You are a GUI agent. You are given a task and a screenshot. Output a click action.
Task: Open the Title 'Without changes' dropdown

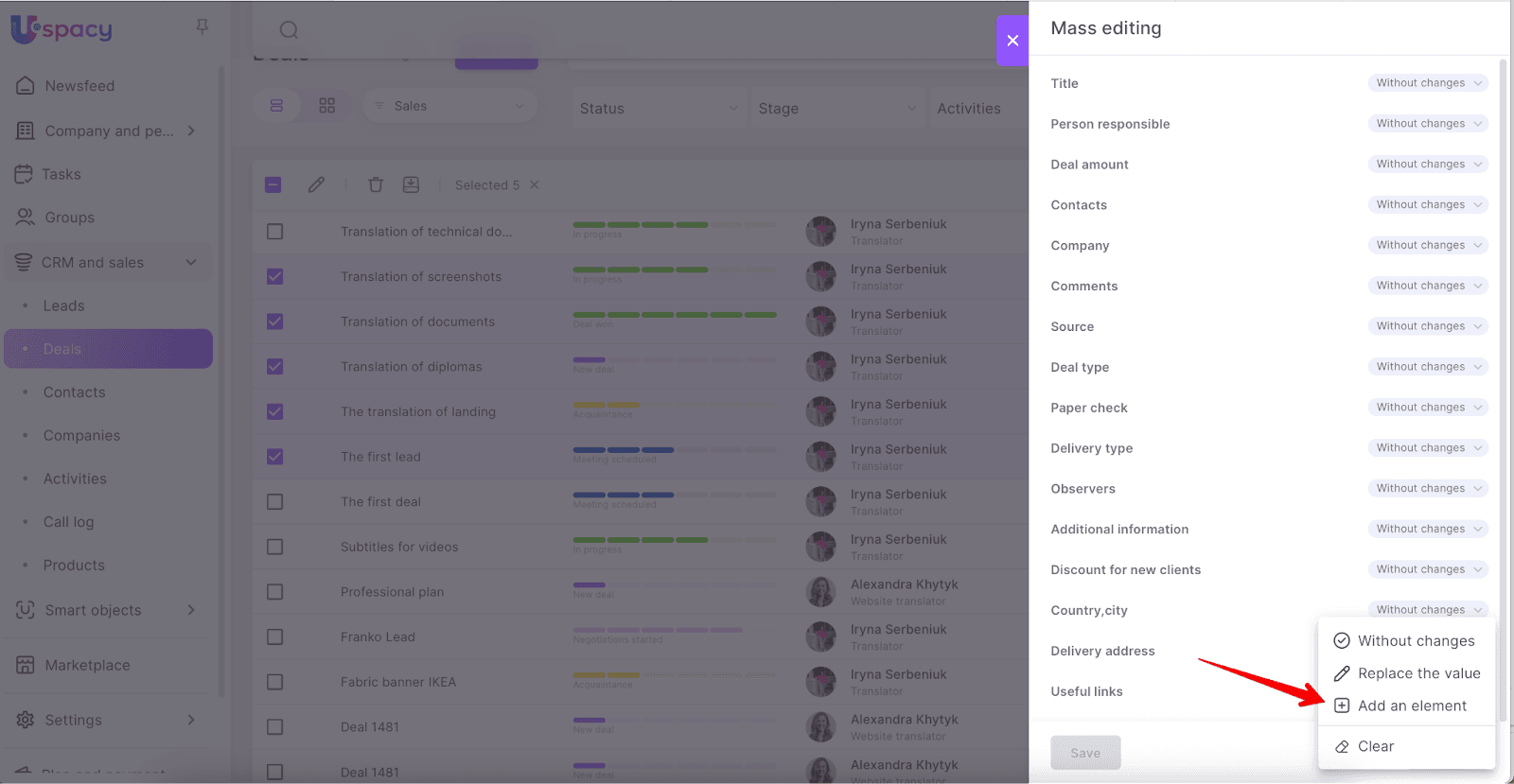pos(1427,83)
